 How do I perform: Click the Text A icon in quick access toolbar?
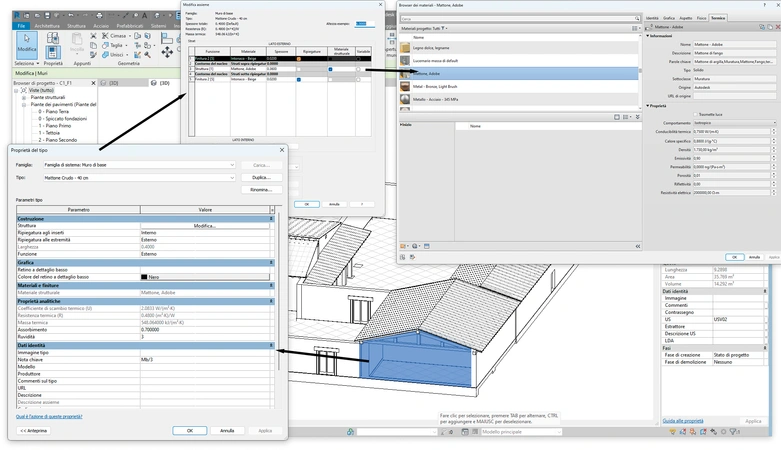coord(142,16)
